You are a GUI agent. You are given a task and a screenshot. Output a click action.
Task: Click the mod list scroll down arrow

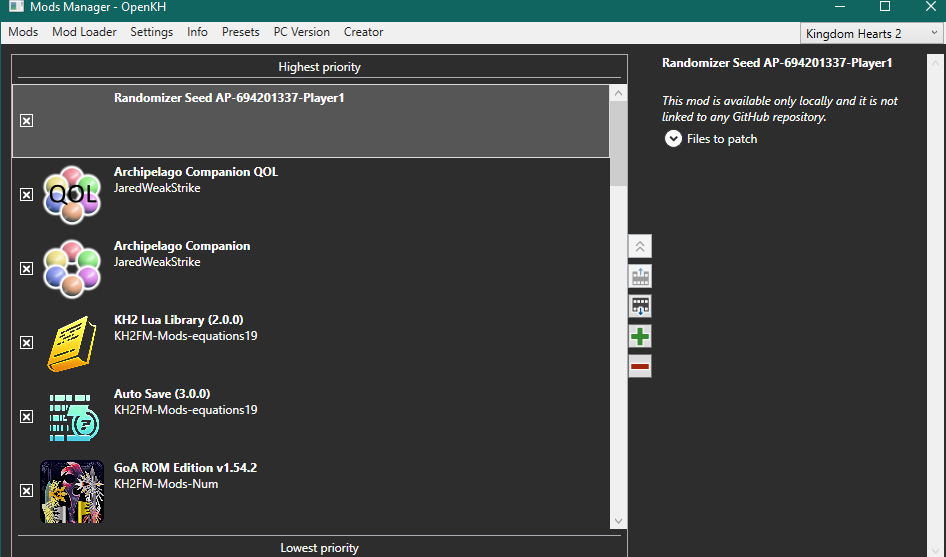618,520
